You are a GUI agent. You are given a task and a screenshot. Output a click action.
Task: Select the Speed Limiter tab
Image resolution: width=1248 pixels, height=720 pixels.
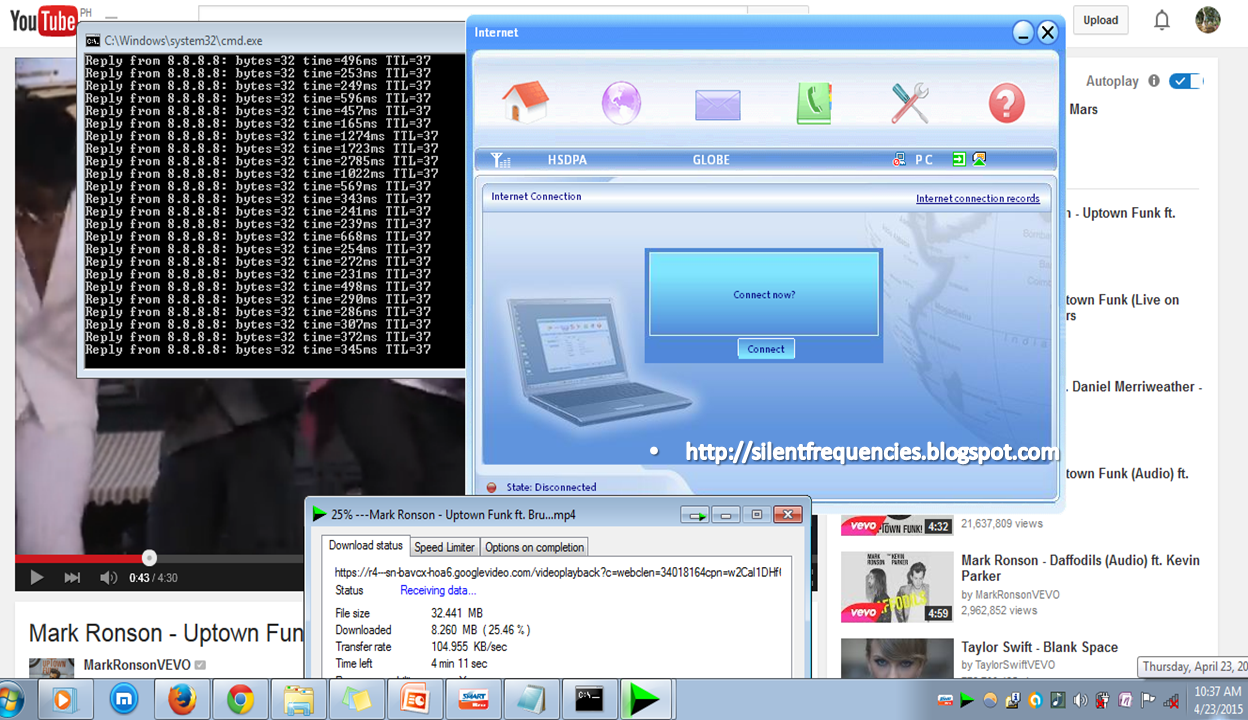click(444, 547)
